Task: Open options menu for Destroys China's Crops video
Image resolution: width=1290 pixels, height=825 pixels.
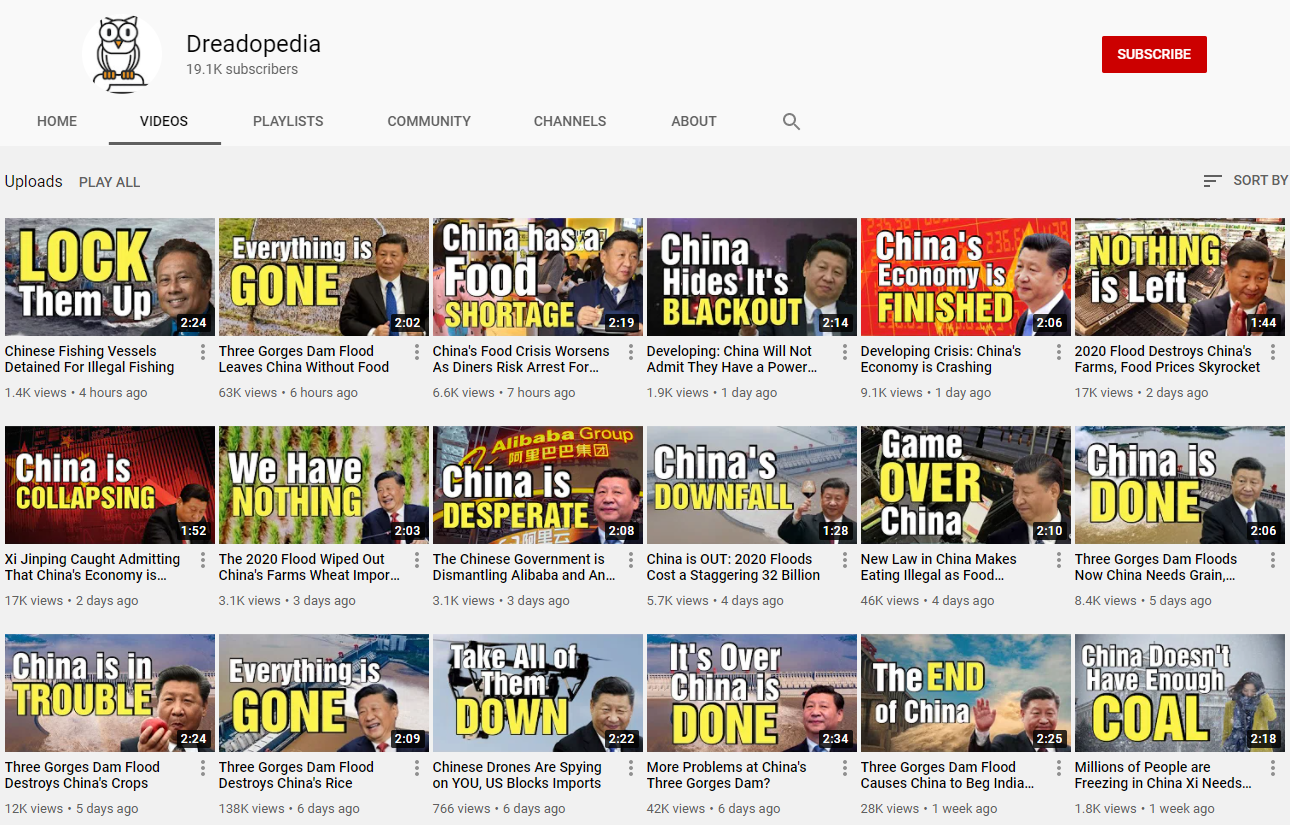Action: [203, 768]
